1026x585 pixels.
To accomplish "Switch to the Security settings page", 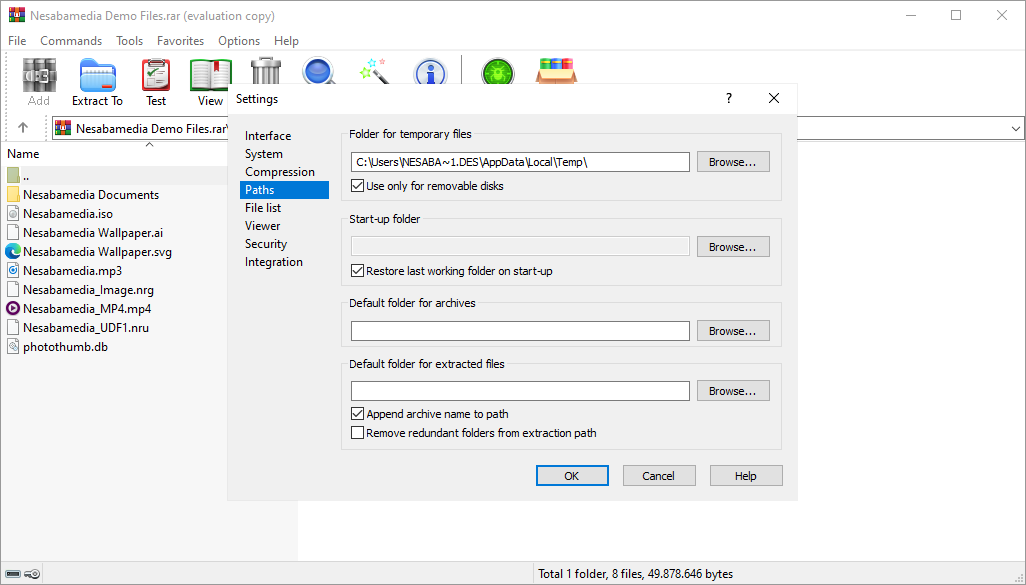I will pyautogui.click(x=266, y=244).
